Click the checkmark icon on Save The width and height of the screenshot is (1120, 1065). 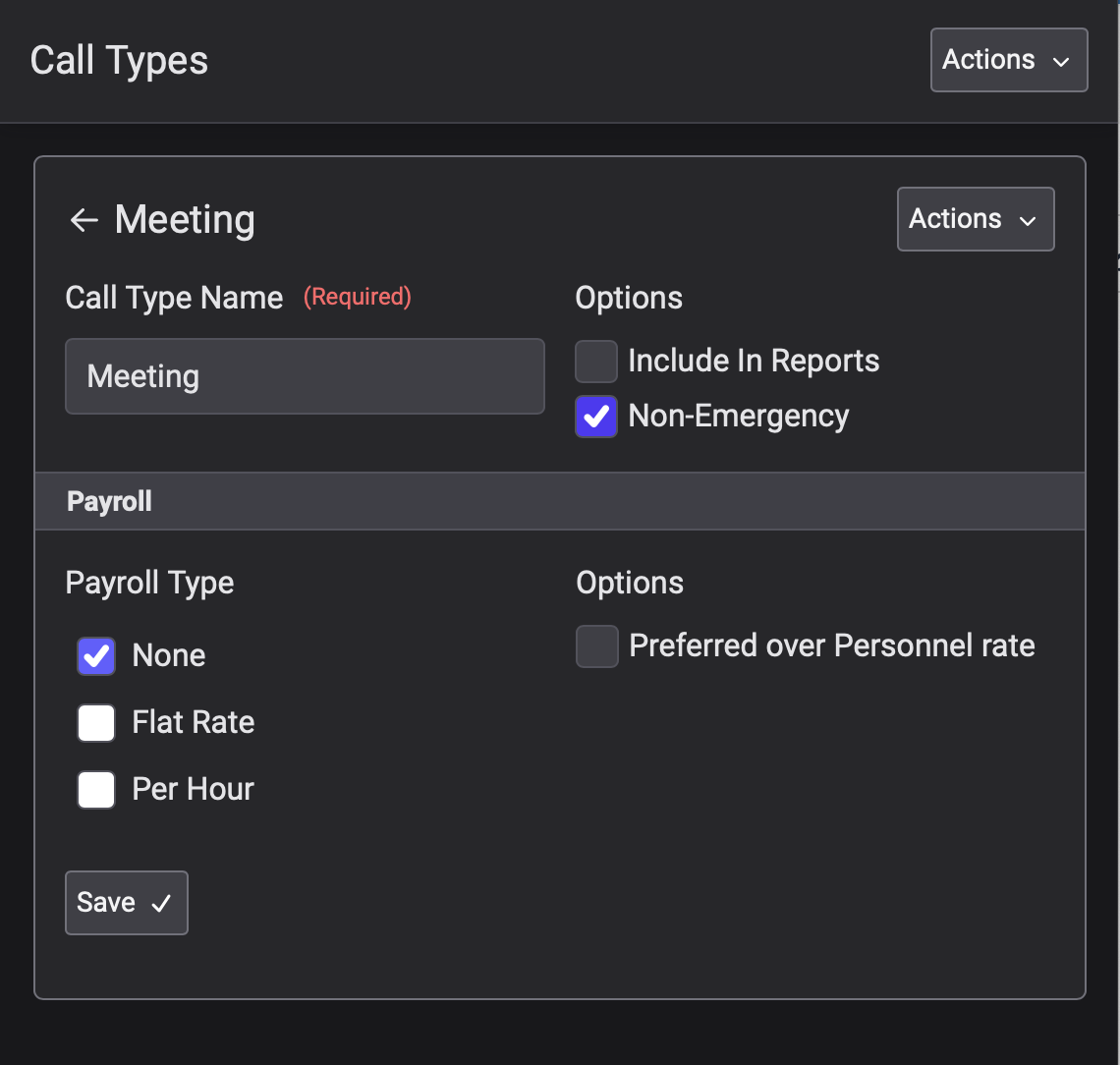161,904
